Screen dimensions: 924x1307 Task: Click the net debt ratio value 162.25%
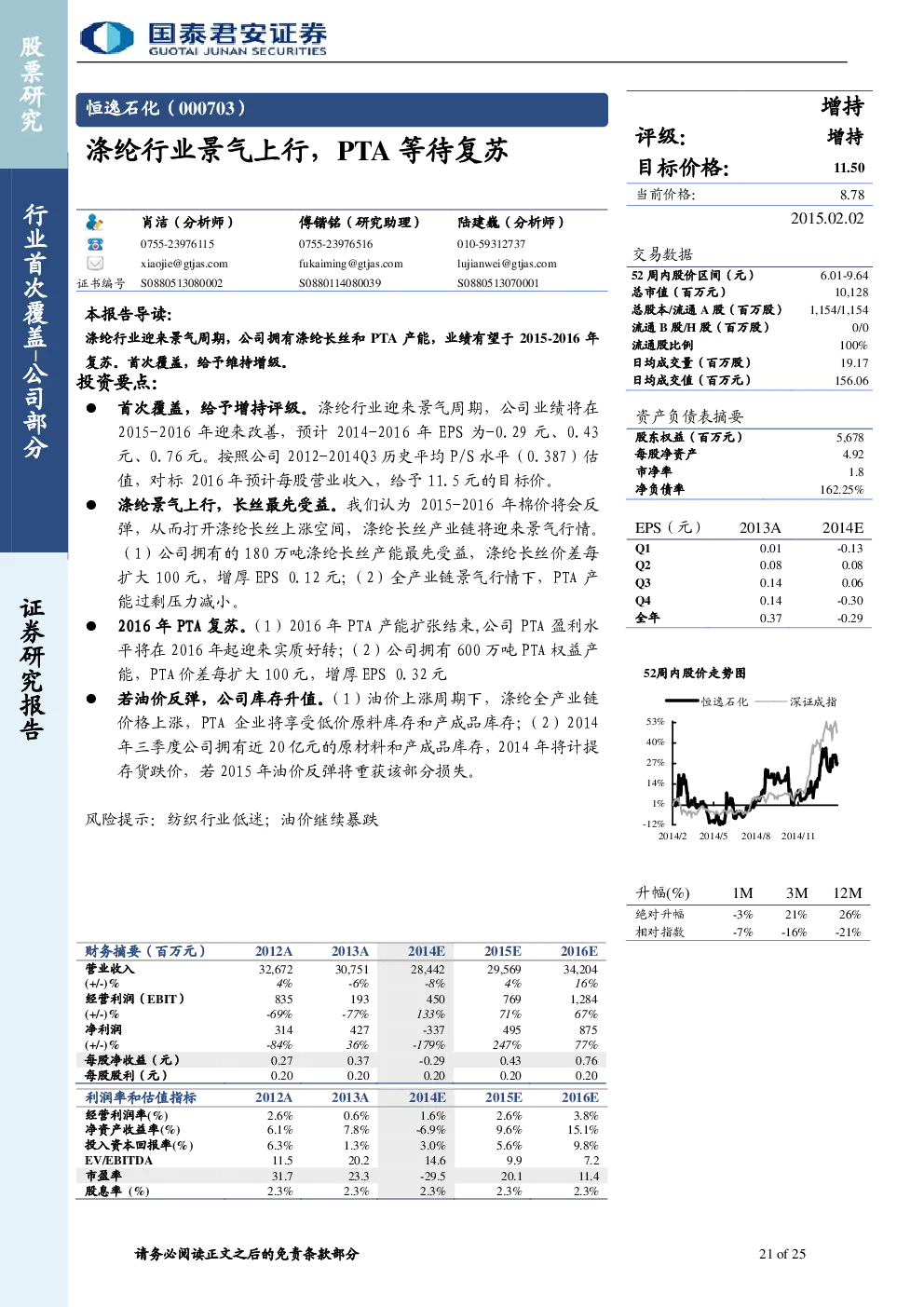(842, 489)
